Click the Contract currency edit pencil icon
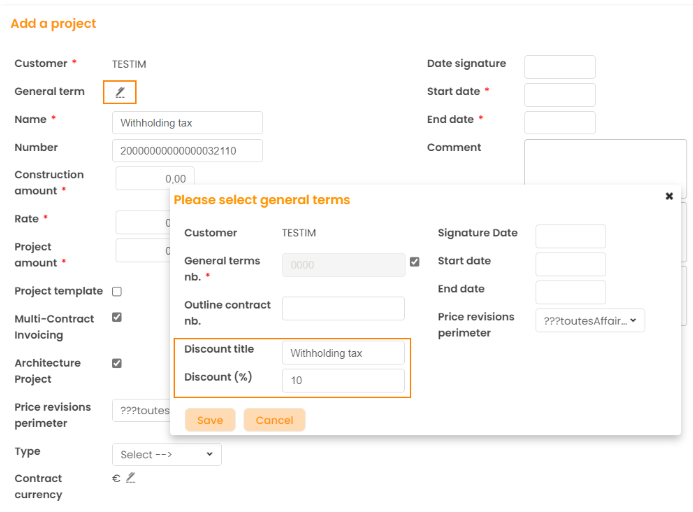This screenshot has height=512, width=693. click(x=130, y=478)
